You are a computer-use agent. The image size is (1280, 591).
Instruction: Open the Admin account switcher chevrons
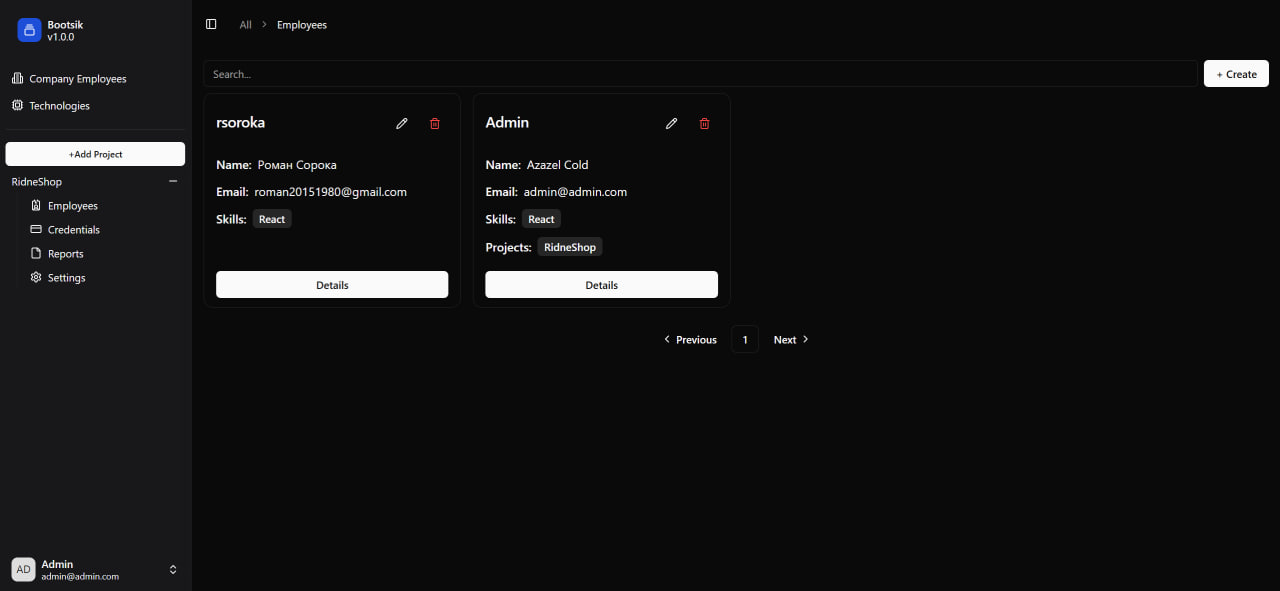(x=173, y=569)
